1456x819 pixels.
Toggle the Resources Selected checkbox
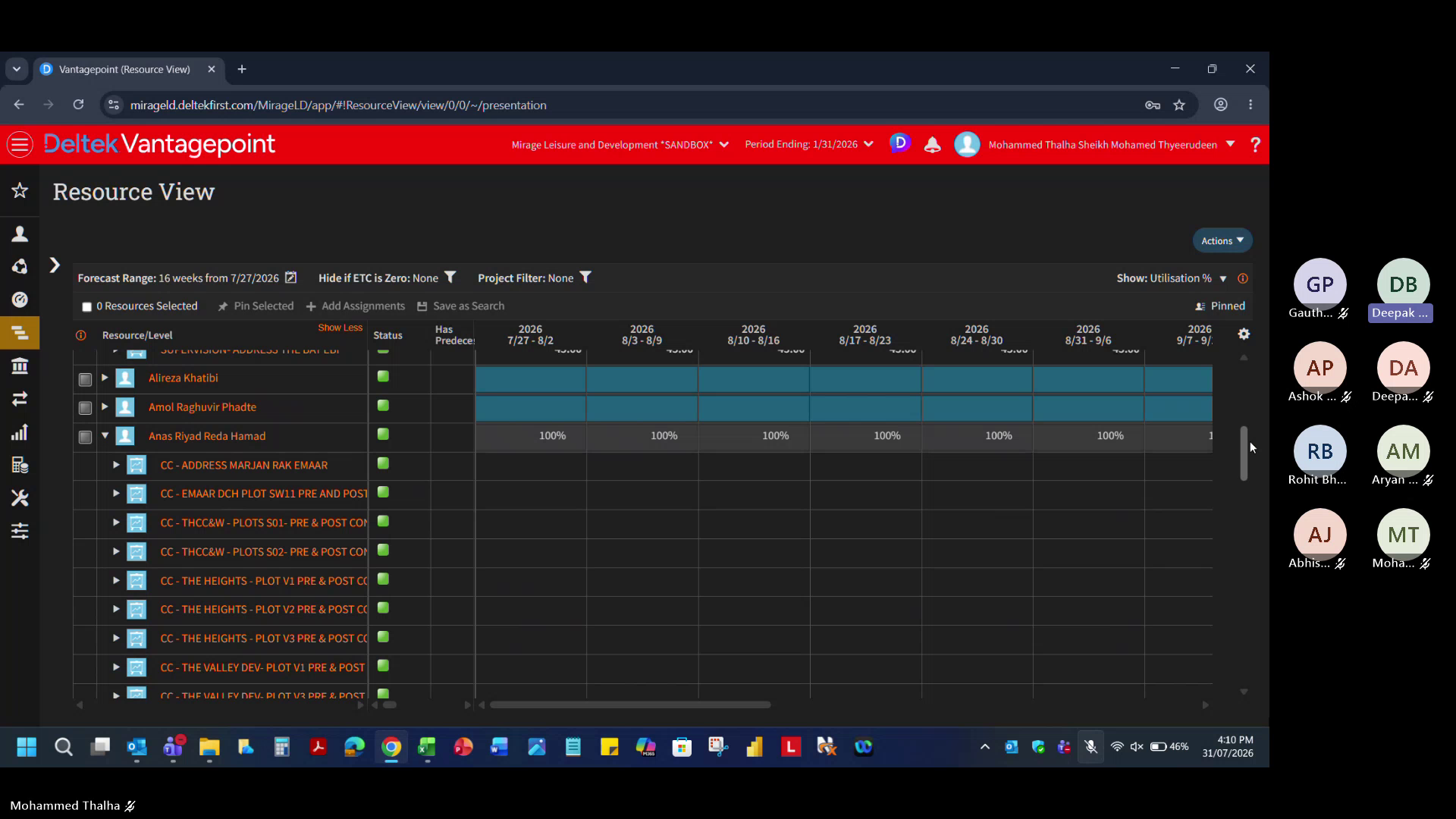coord(86,306)
